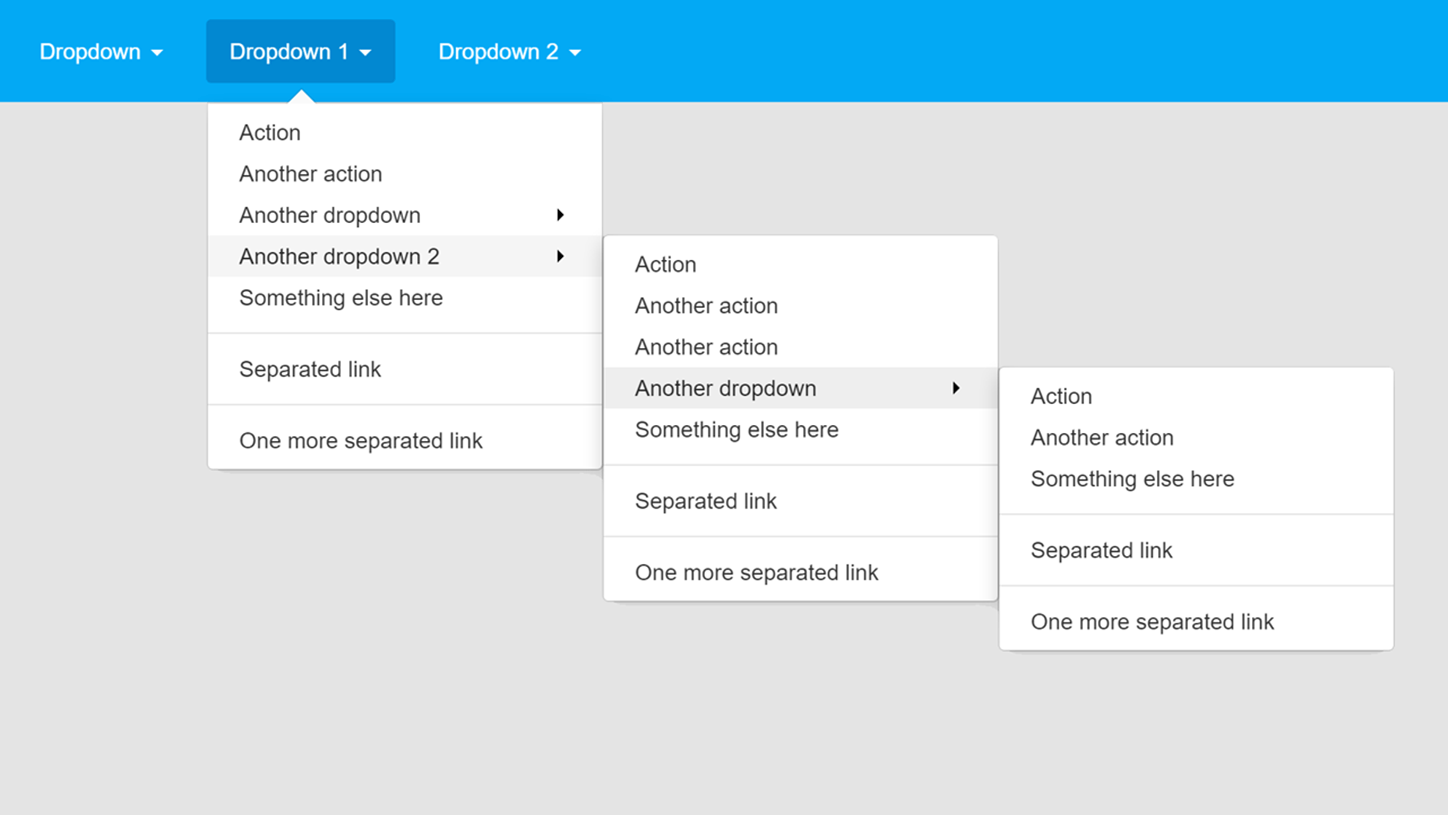
Task: Select Action in the first dropdown menu
Action: [269, 132]
